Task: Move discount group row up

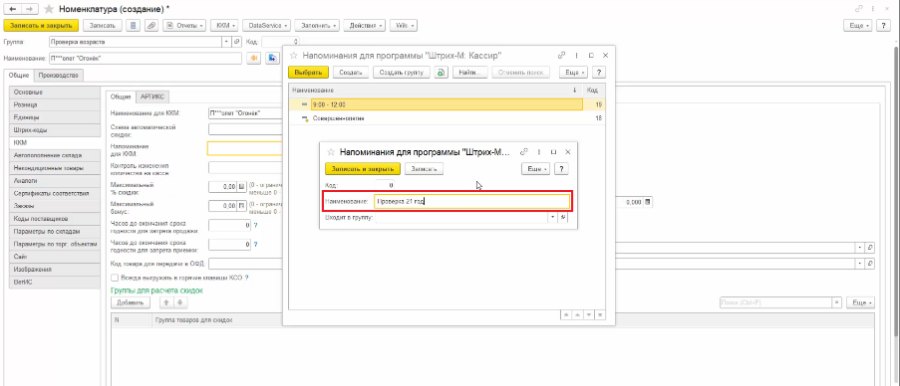Action: tap(166, 303)
